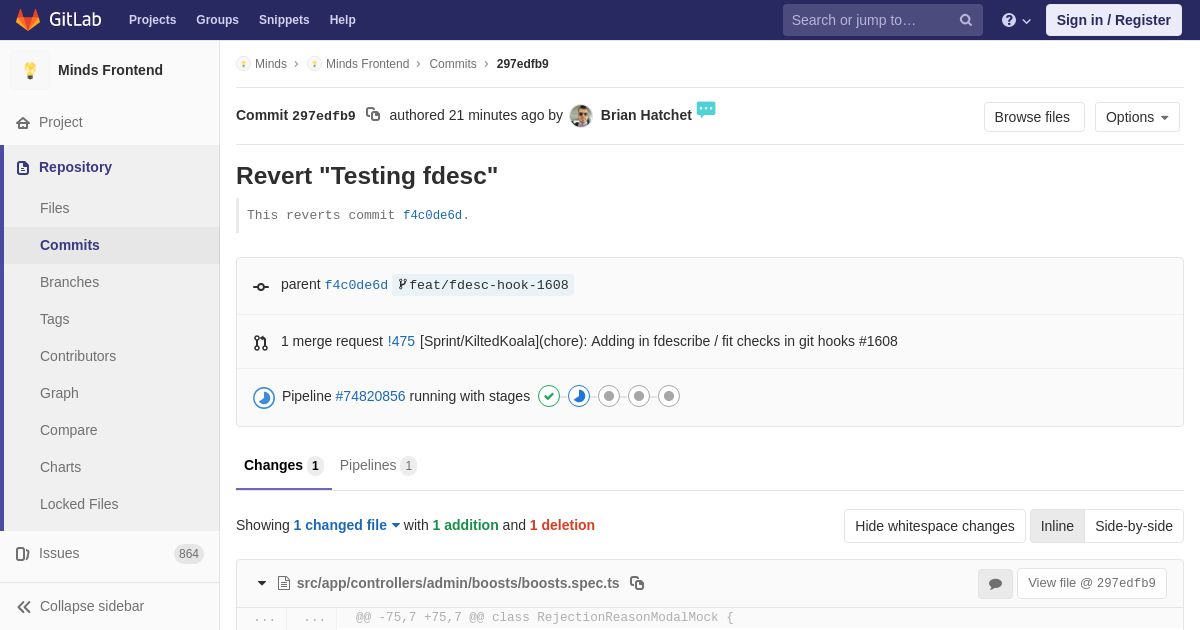Open the Tags sidebar item
The image size is (1200, 630).
pyautogui.click(x=112, y=319)
